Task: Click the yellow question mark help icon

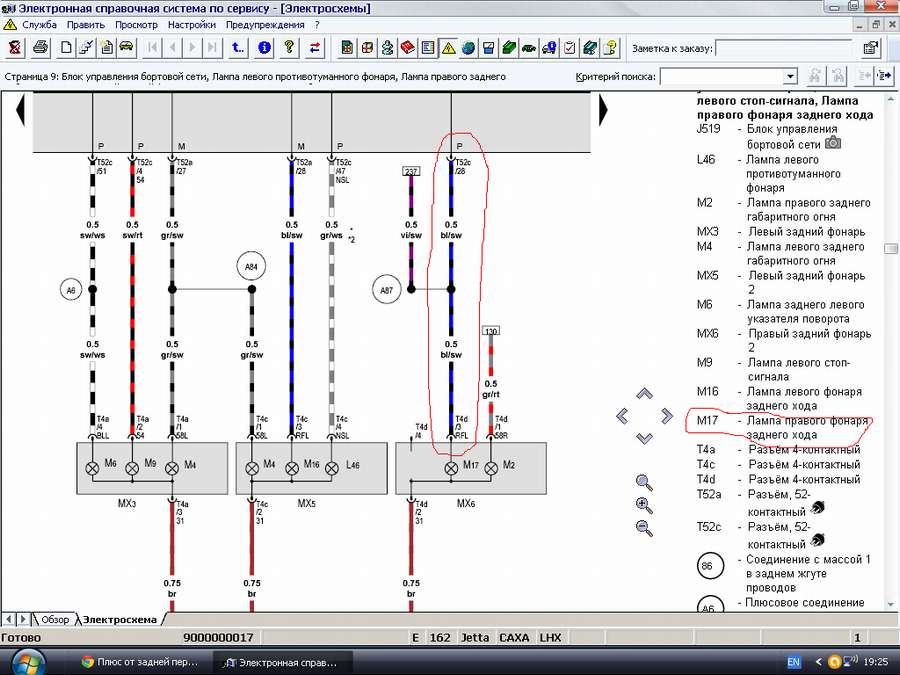Action: (290, 48)
